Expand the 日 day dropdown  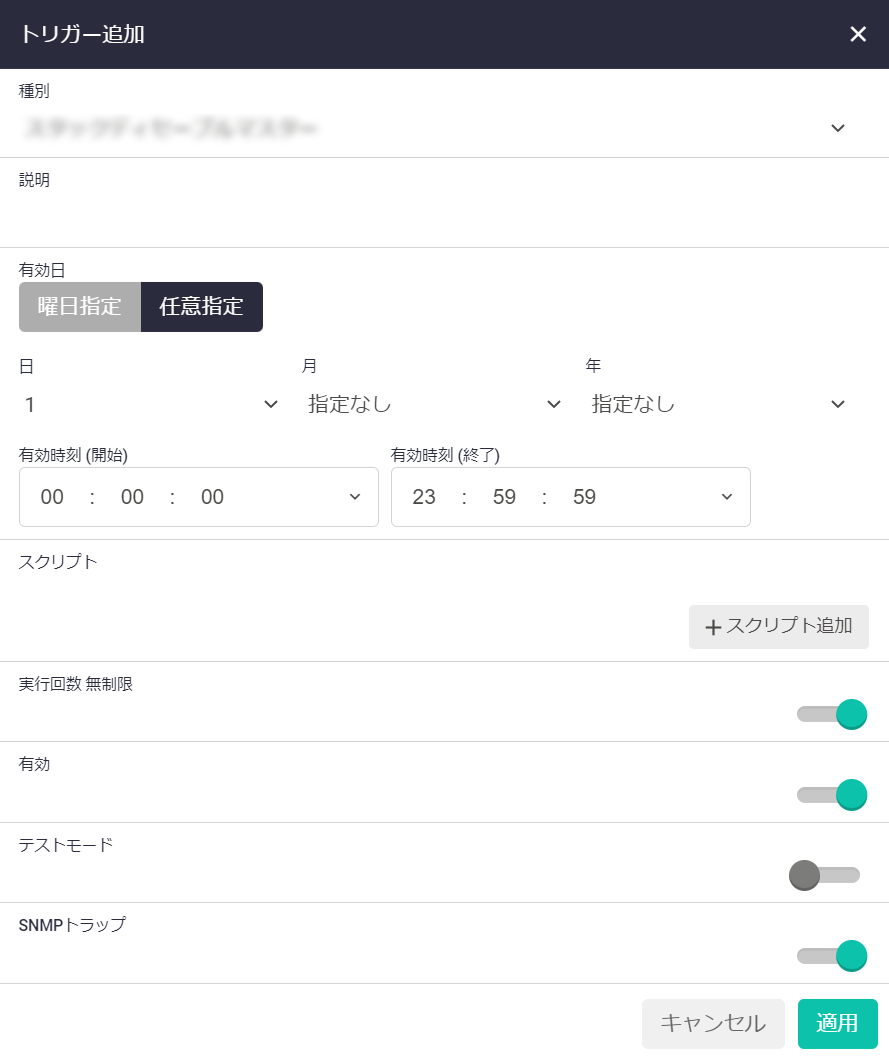tap(270, 404)
